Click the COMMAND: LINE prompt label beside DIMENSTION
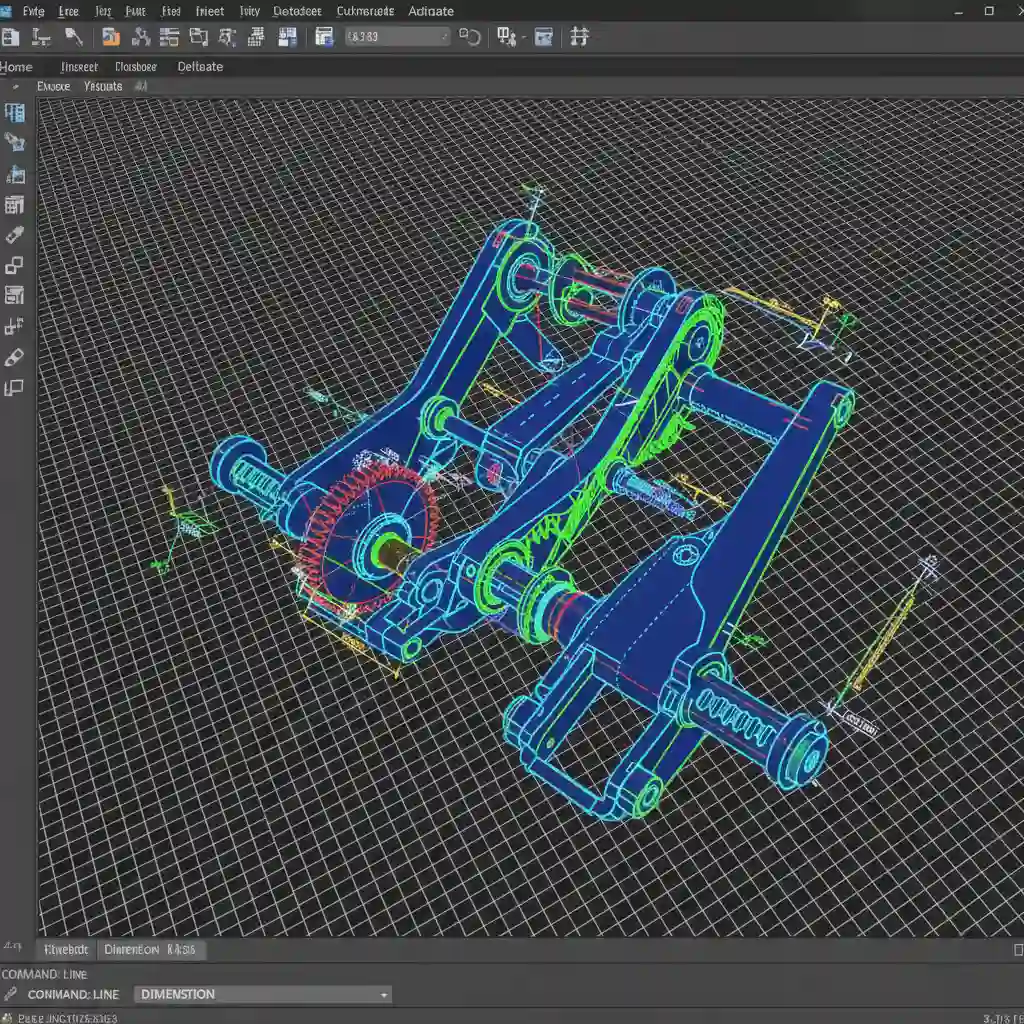The width and height of the screenshot is (1024, 1024). pos(73,995)
